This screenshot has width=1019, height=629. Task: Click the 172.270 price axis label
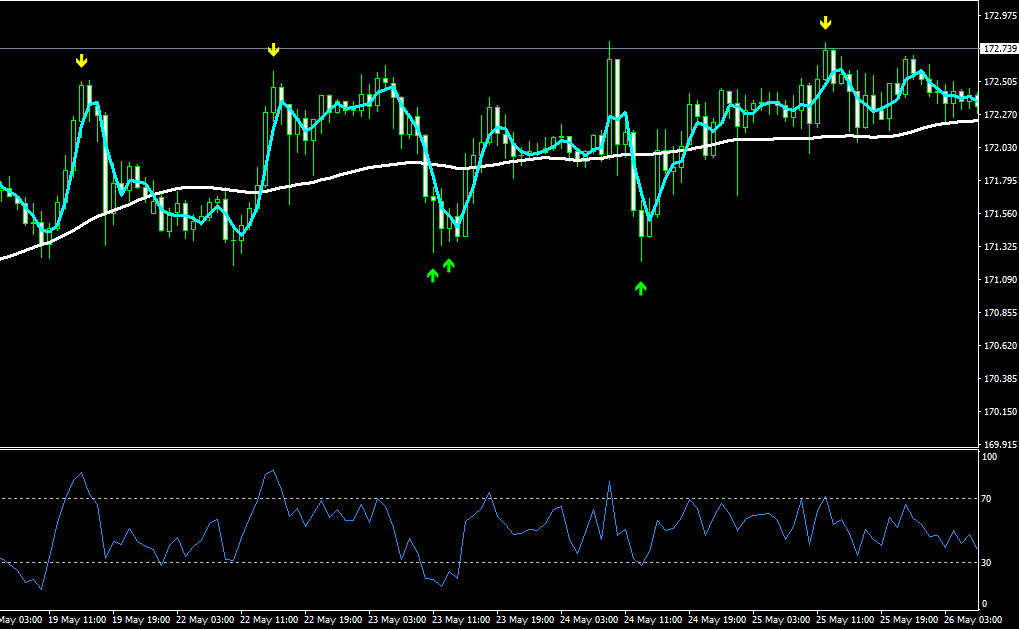(1000, 115)
